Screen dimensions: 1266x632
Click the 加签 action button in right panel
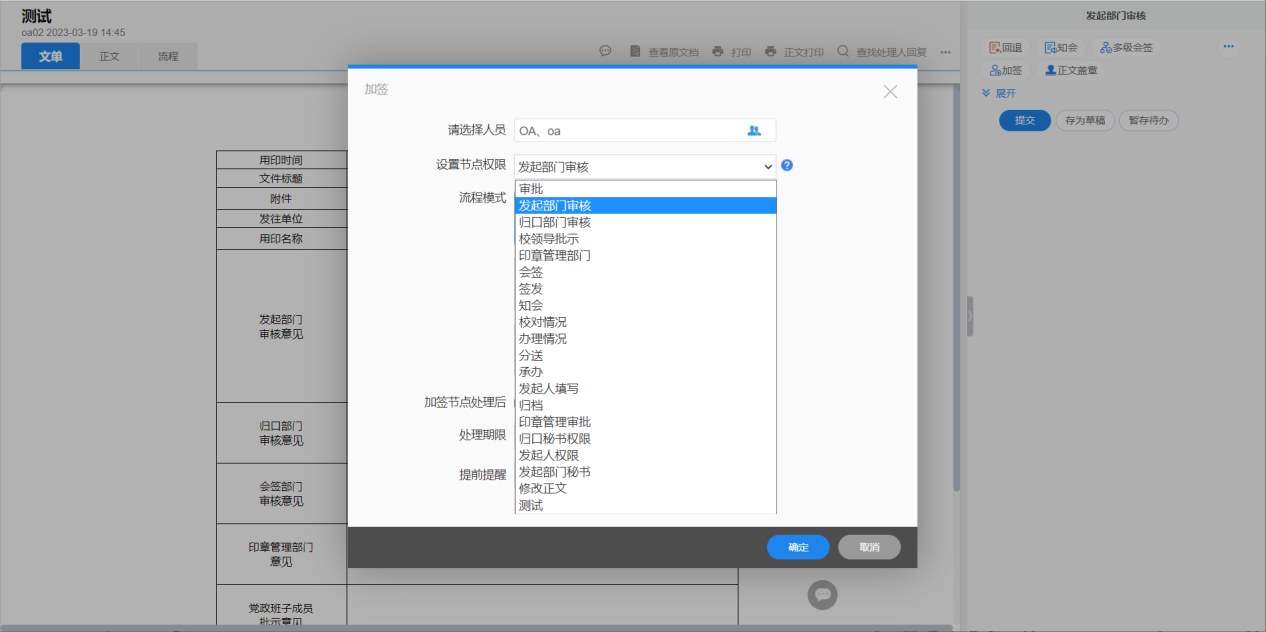(1005, 70)
